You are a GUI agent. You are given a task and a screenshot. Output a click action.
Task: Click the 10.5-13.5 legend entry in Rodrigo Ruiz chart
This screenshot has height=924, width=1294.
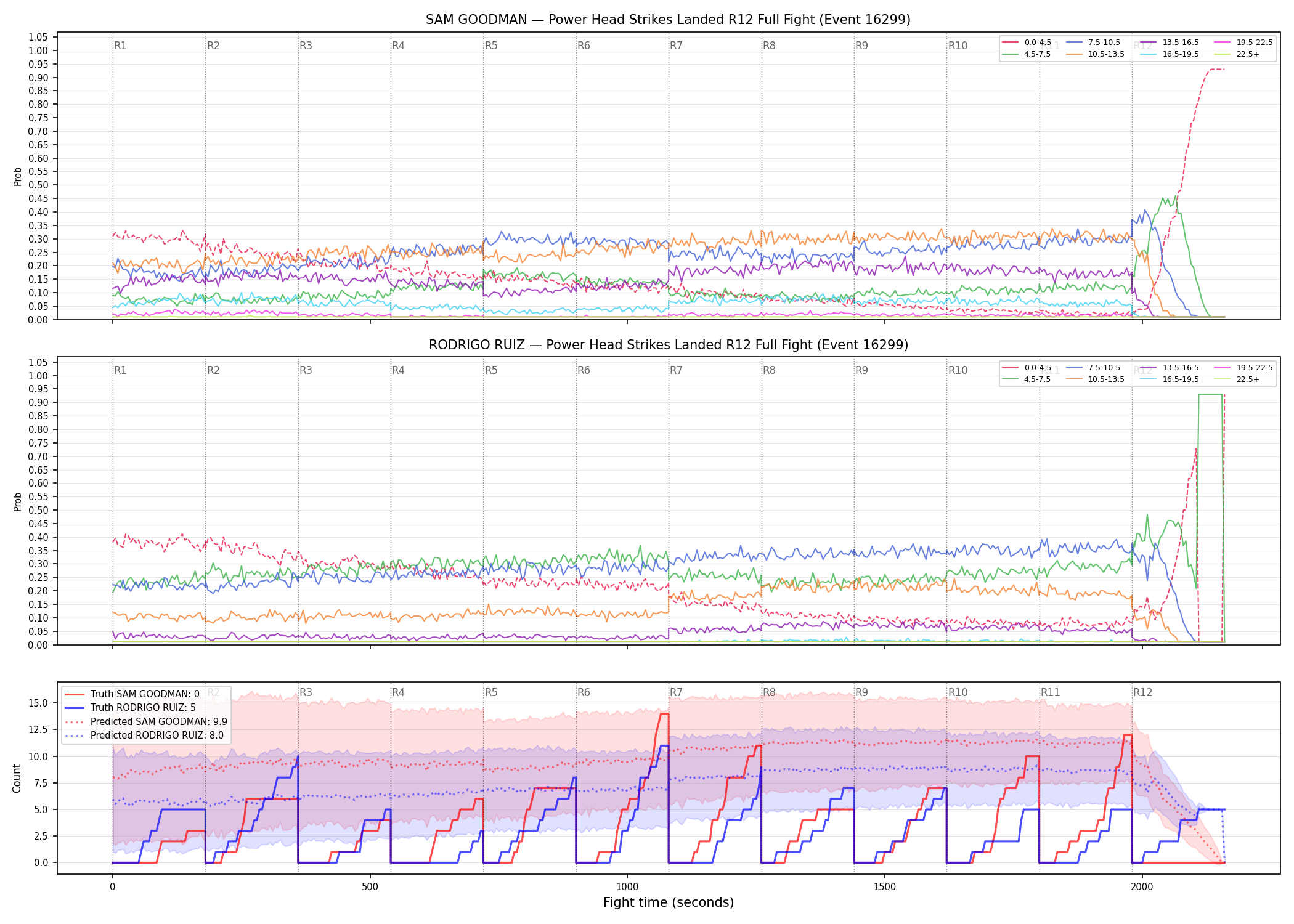pyautogui.click(x=1095, y=379)
